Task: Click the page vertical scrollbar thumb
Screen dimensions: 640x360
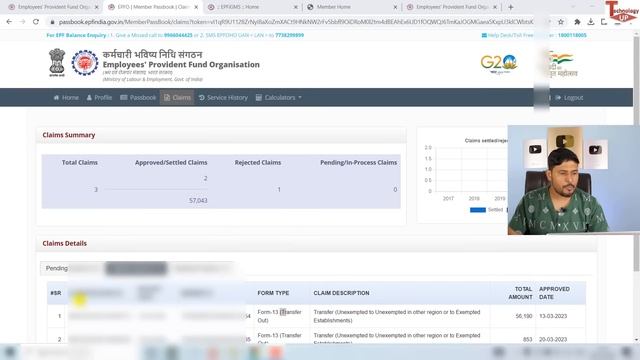Action: (x=636, y=153)
